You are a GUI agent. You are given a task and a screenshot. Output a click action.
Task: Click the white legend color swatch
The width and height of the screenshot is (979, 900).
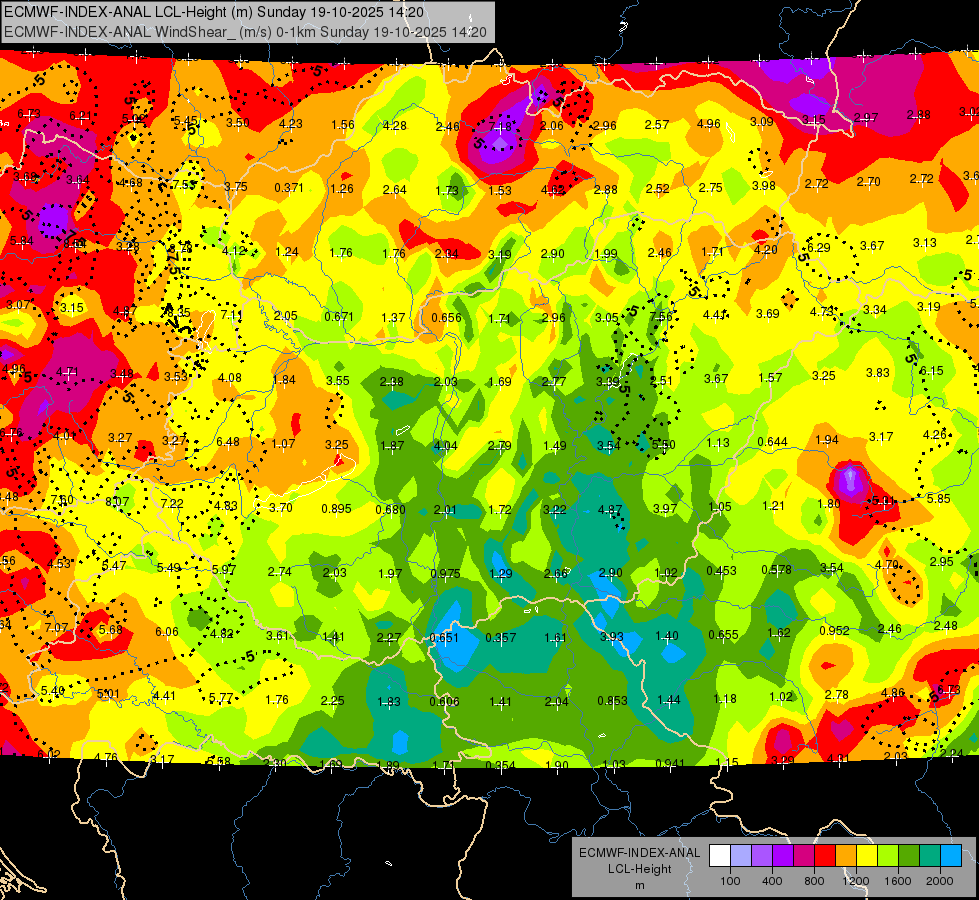pyautogui.click(x=720, y=856)
